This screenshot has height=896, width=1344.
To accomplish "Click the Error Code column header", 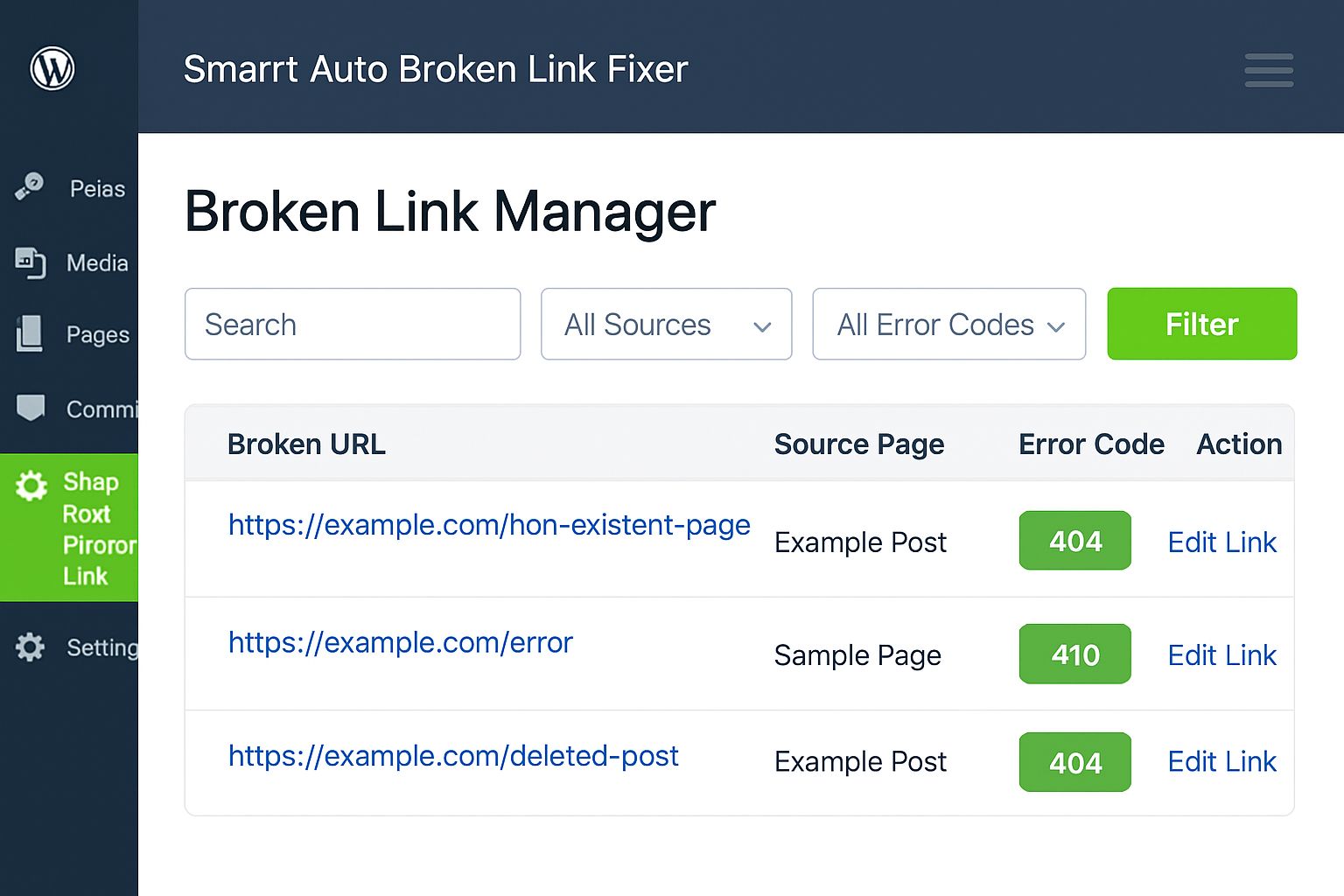I will (x=1091, y=444).
